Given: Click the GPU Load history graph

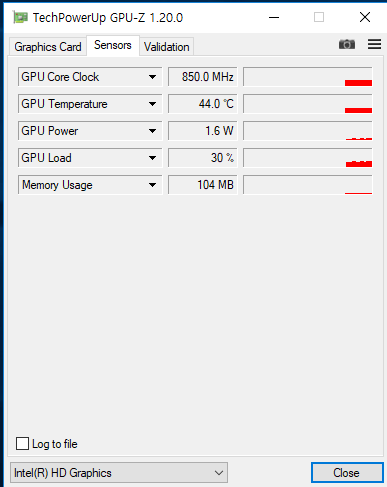Looking at the screenshot, I should click(x=308, y=158).
